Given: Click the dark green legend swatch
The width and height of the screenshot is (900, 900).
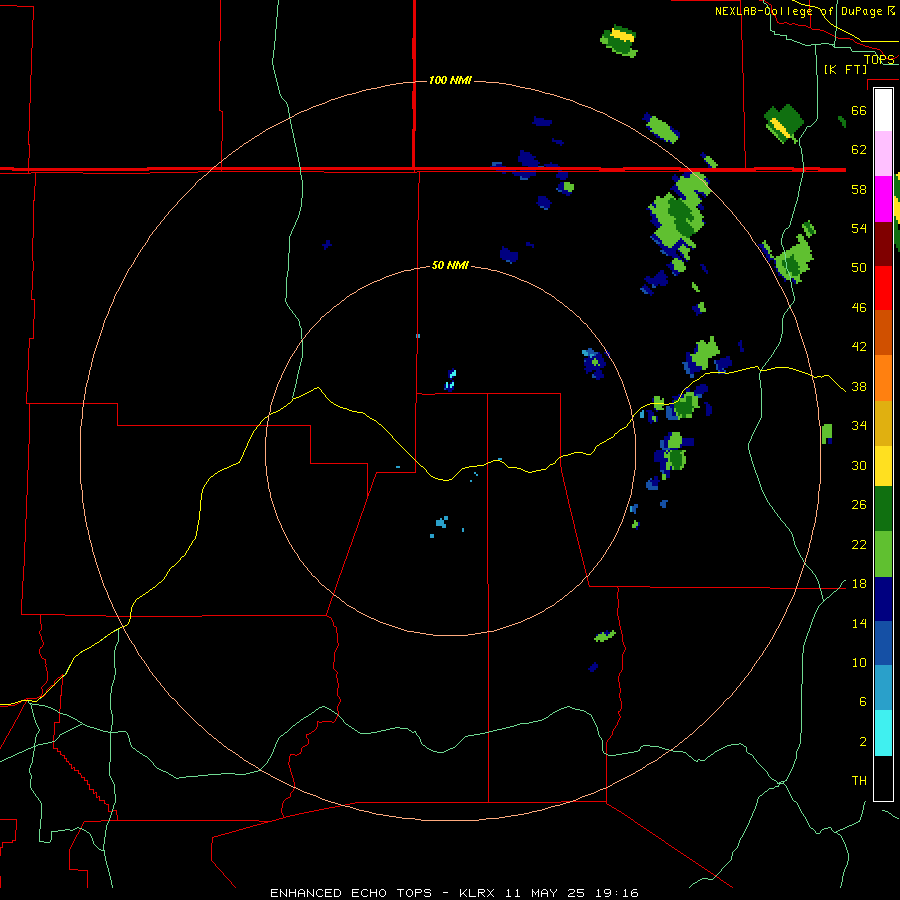Looking at the screenshot, I should tap(883, 509).
